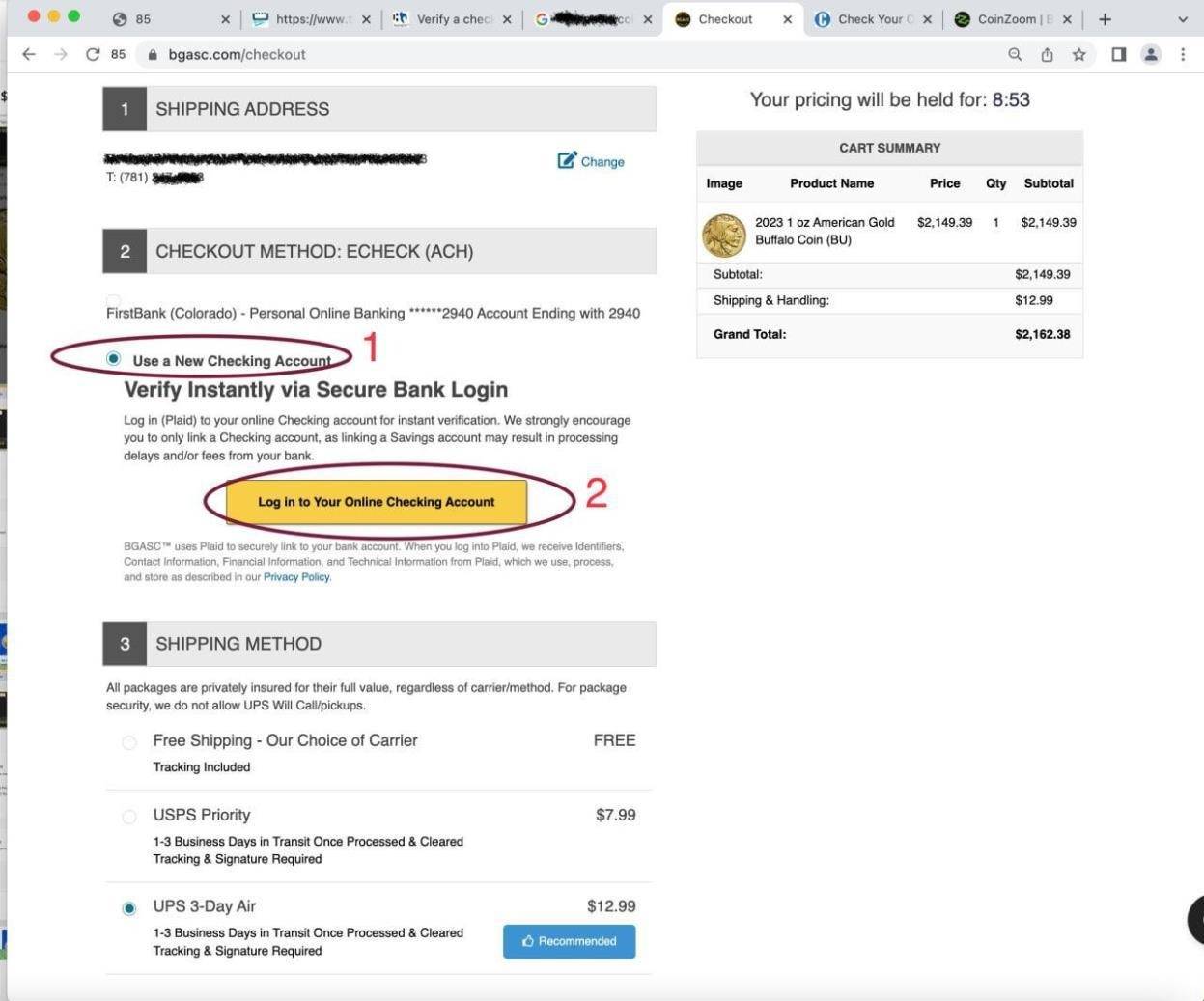Image resolution: width=1204 pixels, height=1001 pixels.
Task: Open Chrome profile avatar
Action: pyautogui.click(x=1151, y=54)
